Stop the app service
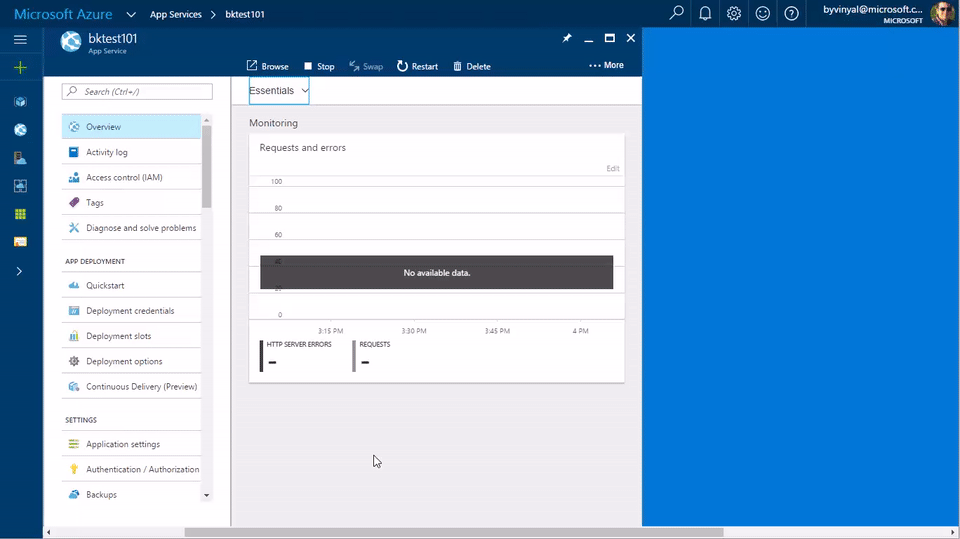Screen dimensions: 960x539 pyautogui.click(x=319, y=66)
